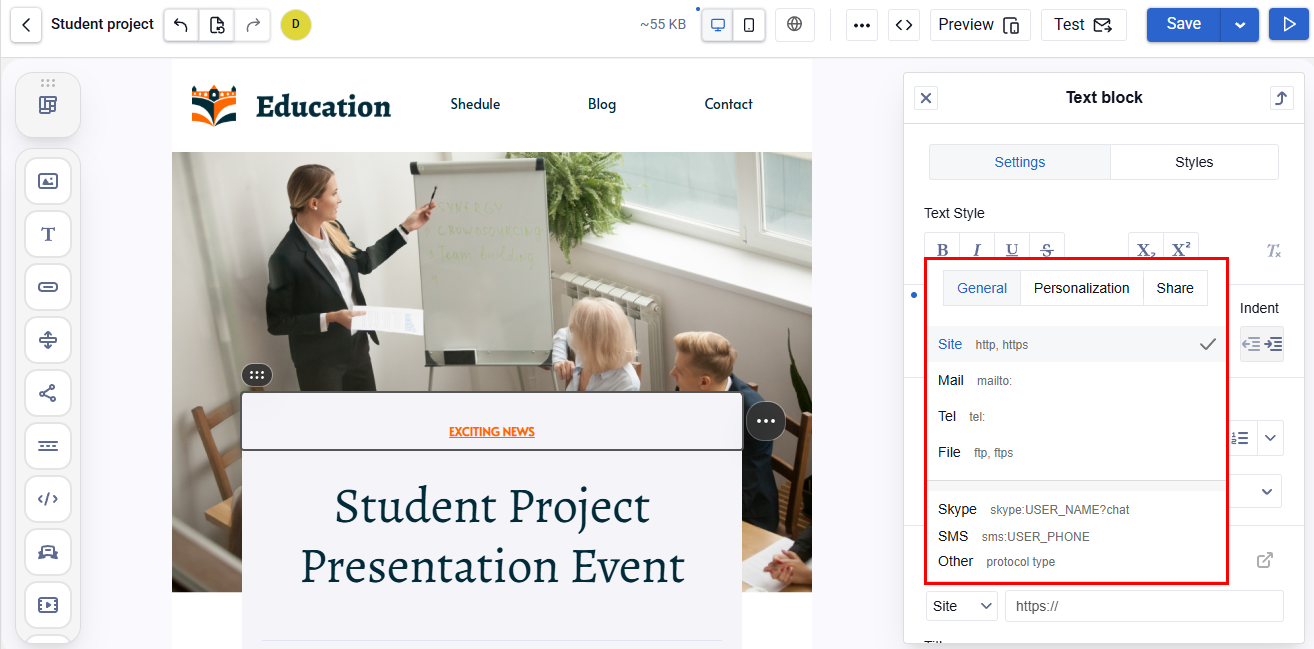Choose the SMS link option
The image size is (1314, 649).
pos(1076,536)
